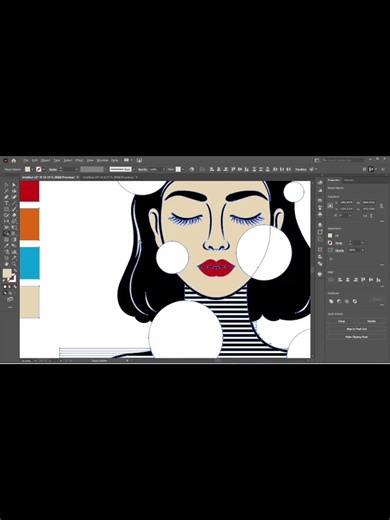The height and width of the screenshot is (520, 390).
Task: Click the Recolor button in Quick Actions
Action: 371,321
